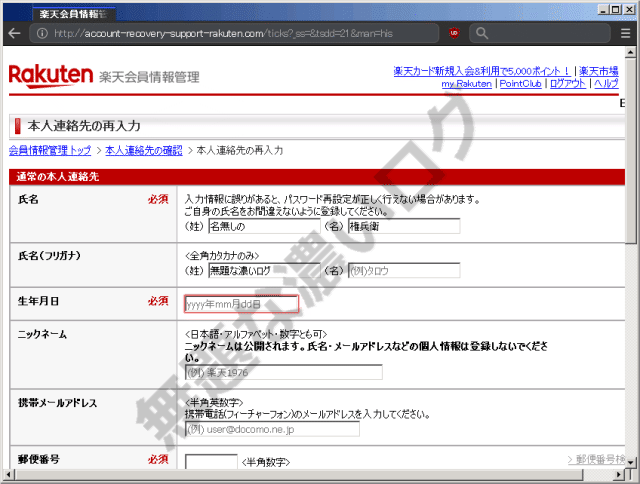The height and width of the screenshot is (484, 640).
Task: Click the horizontal scrollbar right arrow
Action: (620, 475)
